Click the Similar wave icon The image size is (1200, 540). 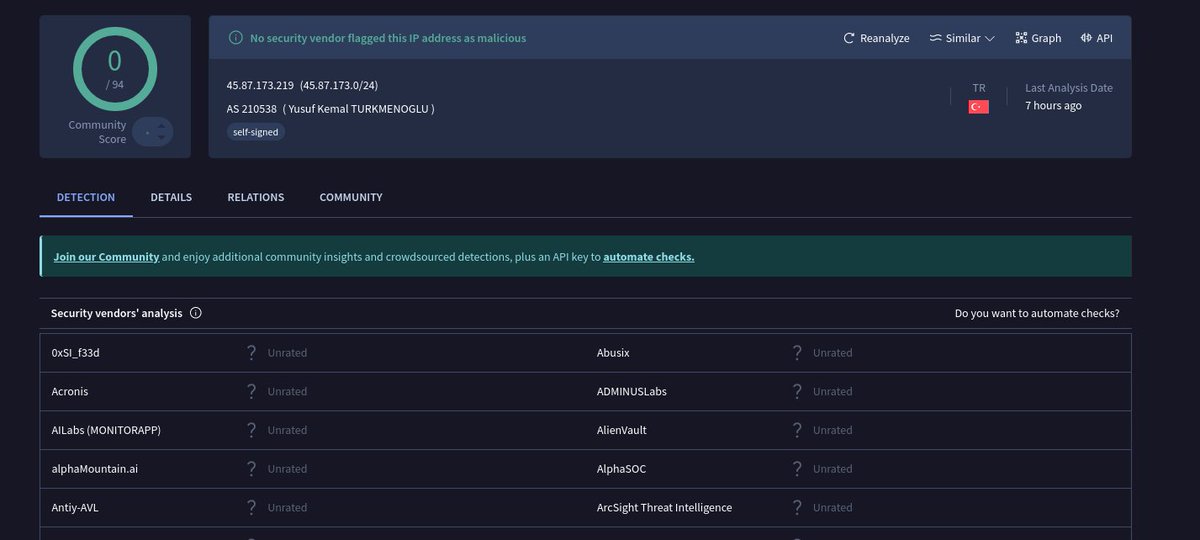935,38
